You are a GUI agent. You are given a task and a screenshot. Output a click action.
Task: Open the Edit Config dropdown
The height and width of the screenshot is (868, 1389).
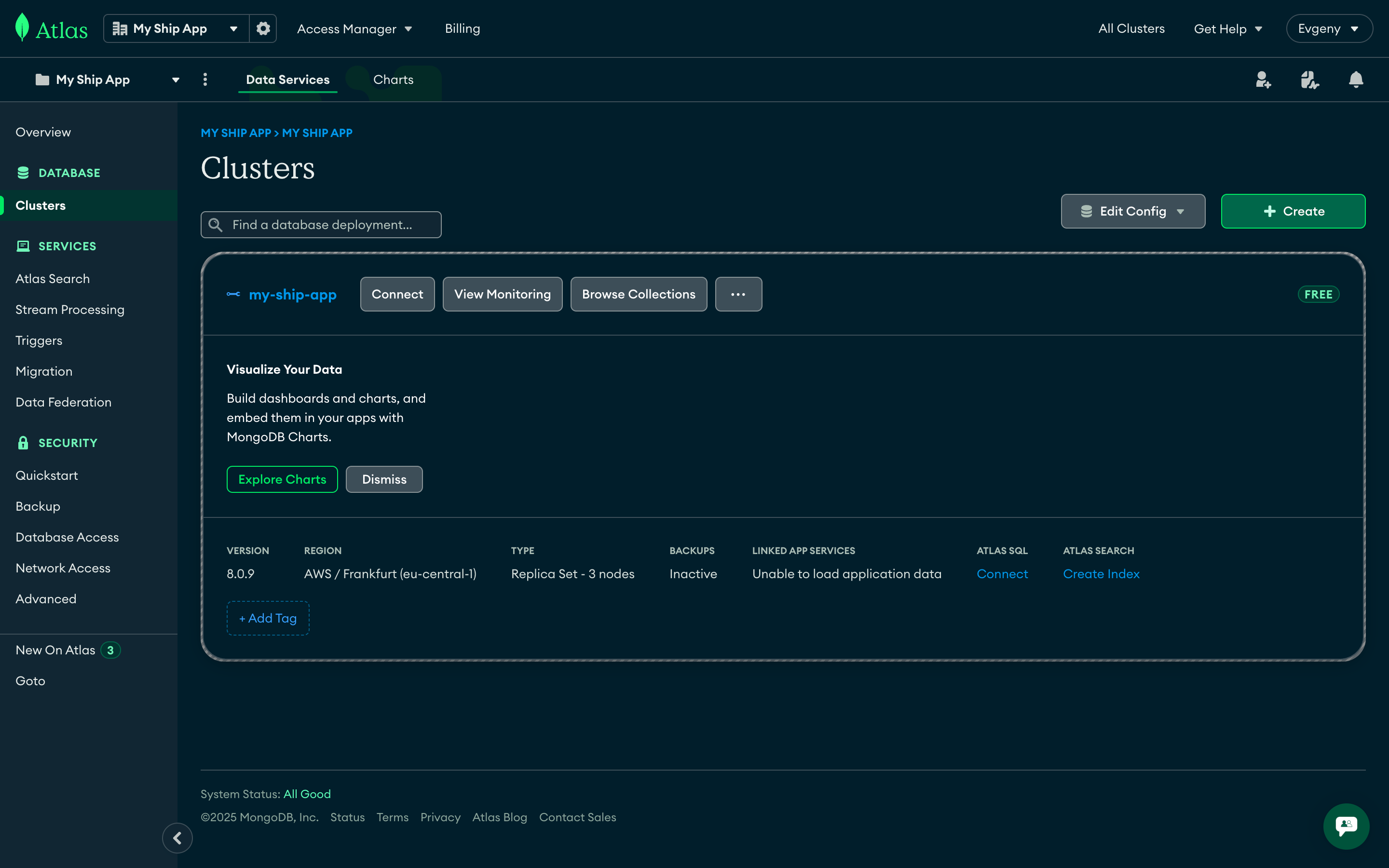pyautogui.click(x=1132, y=211)
